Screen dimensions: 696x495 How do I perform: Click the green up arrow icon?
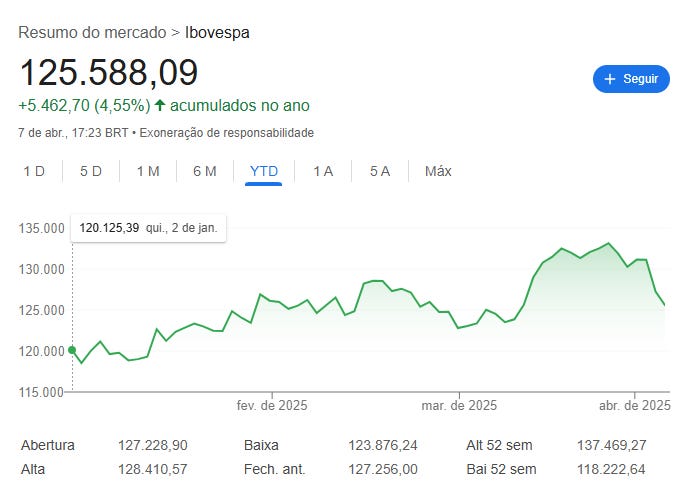coord(160,106)
